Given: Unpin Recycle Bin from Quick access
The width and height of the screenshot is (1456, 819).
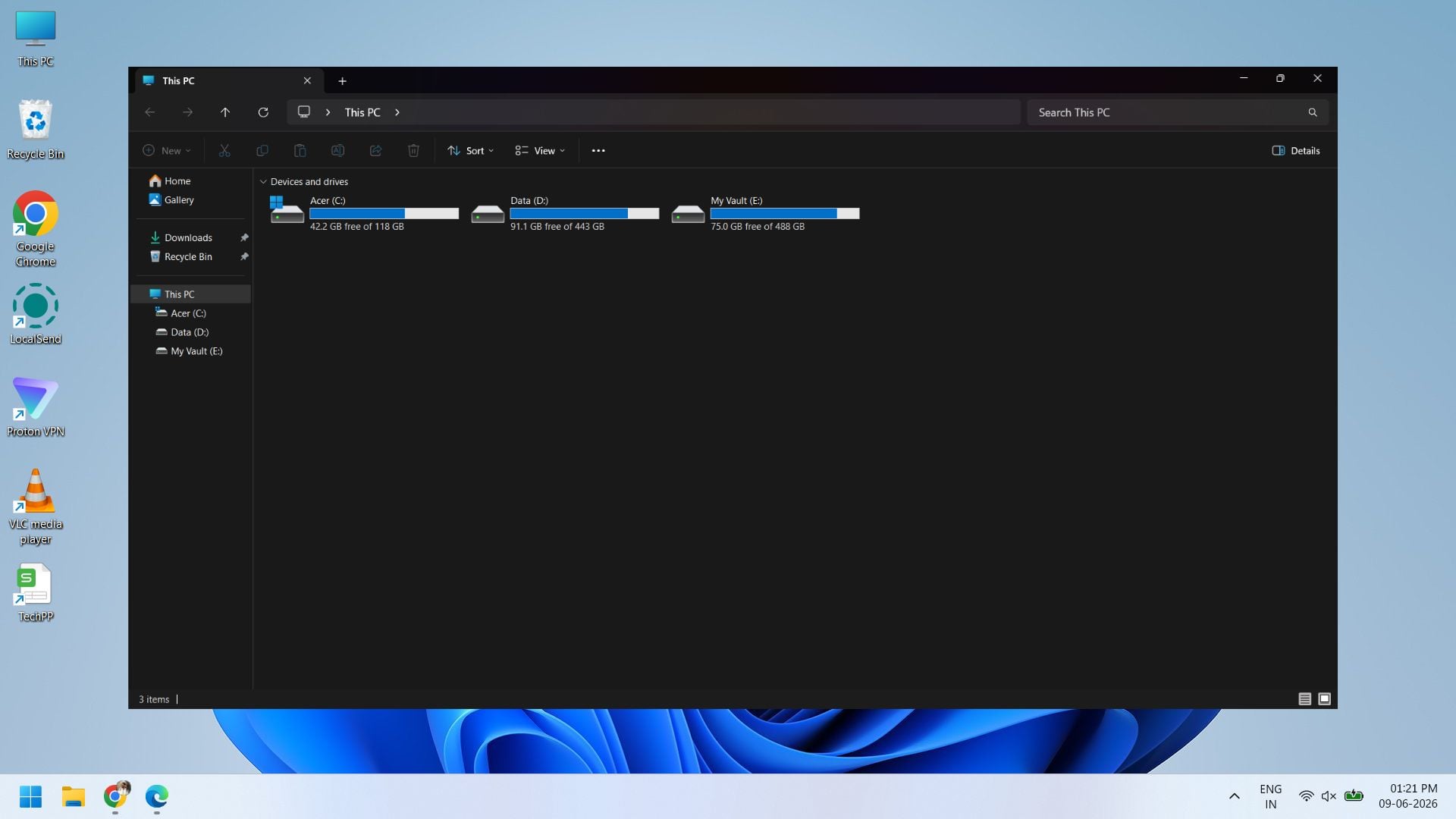Looking at the screenshot, I should click(244, 257).
